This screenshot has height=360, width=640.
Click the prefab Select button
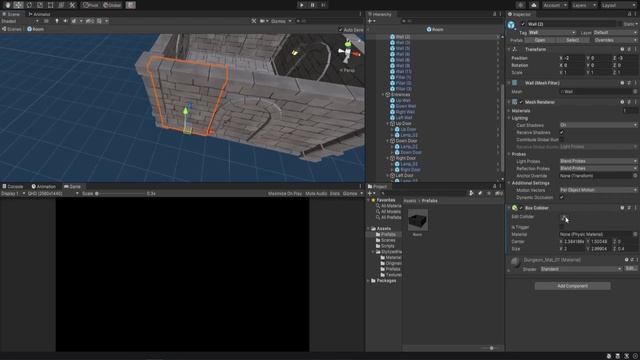tap(572, 40)
